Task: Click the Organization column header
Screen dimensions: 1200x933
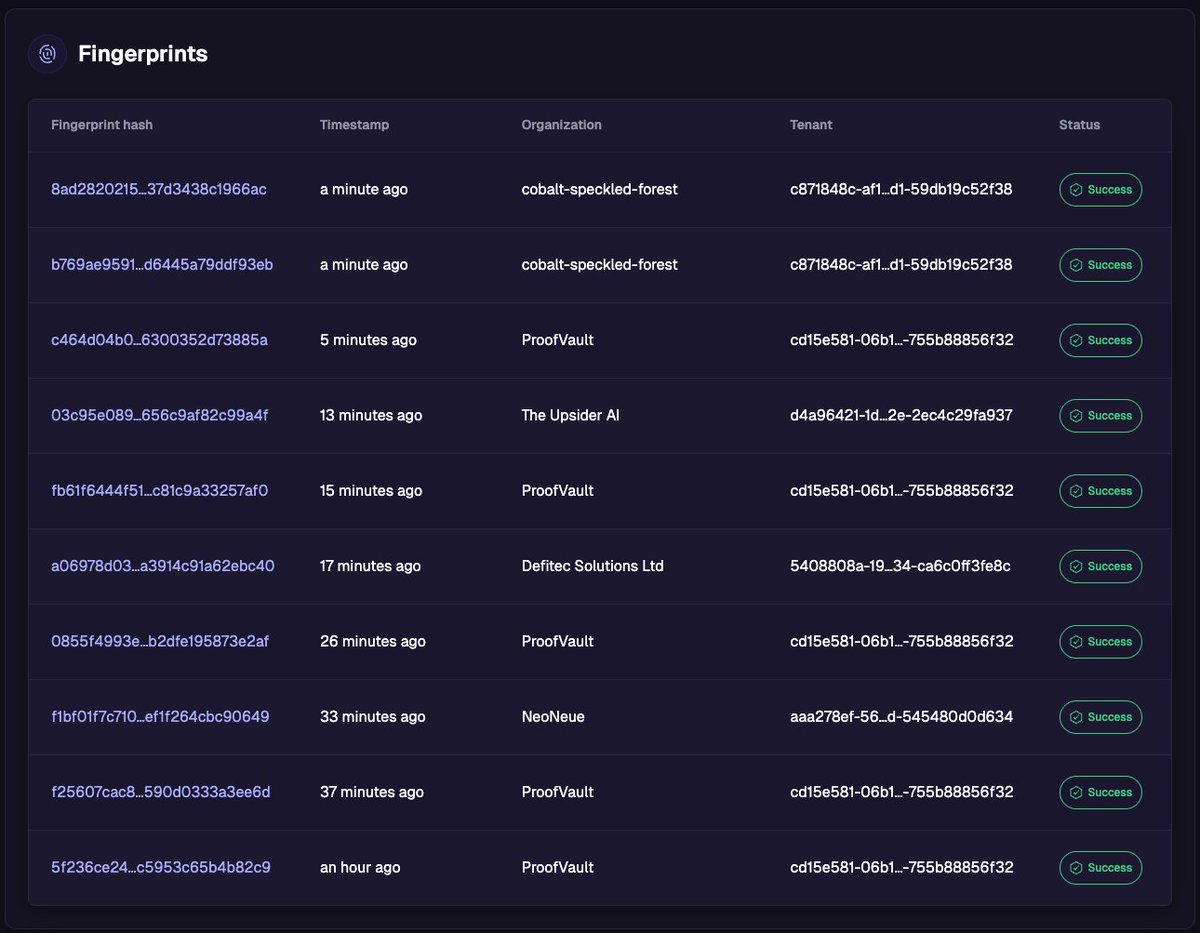Action: click(562, 125)
